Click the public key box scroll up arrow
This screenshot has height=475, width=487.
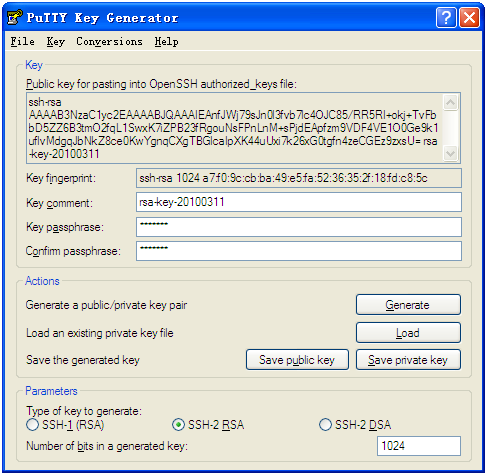(451, 102)
